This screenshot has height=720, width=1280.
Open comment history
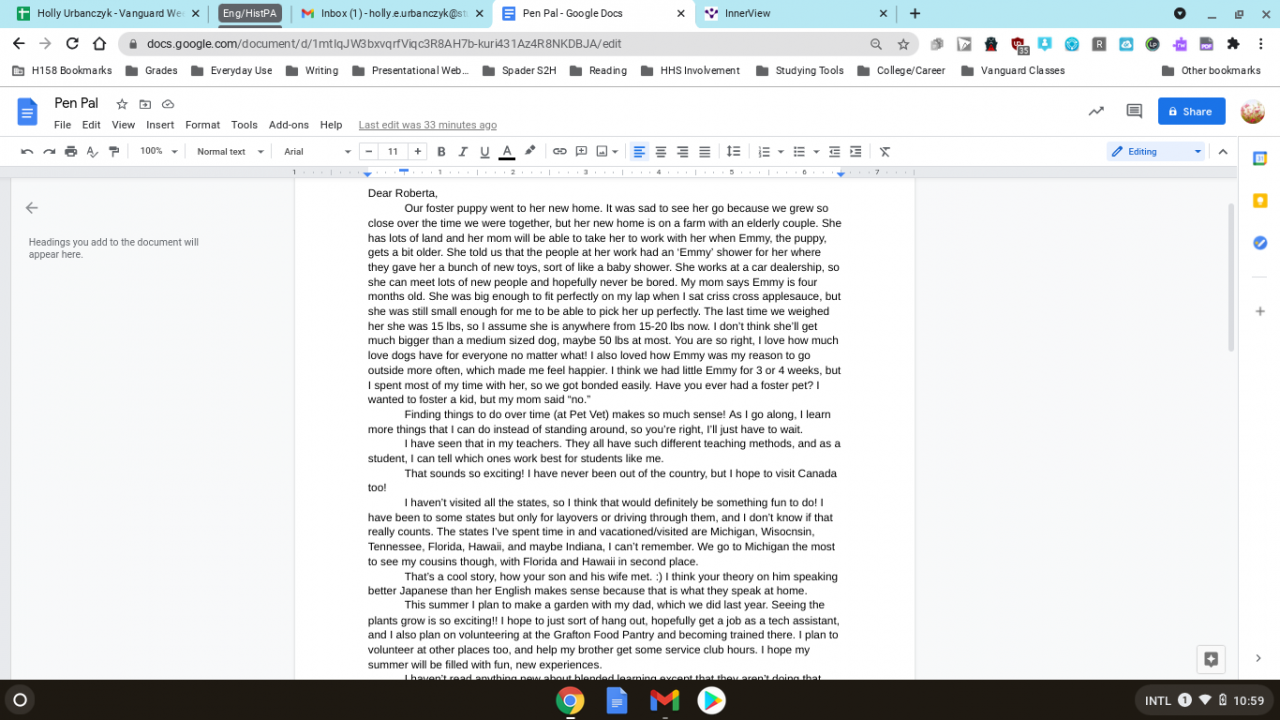pos(1134,111)
